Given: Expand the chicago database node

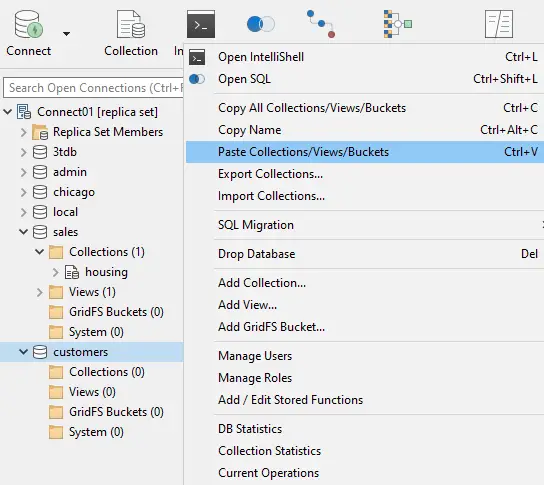Looking at the screenshot, I should click(x=23, y=192).
